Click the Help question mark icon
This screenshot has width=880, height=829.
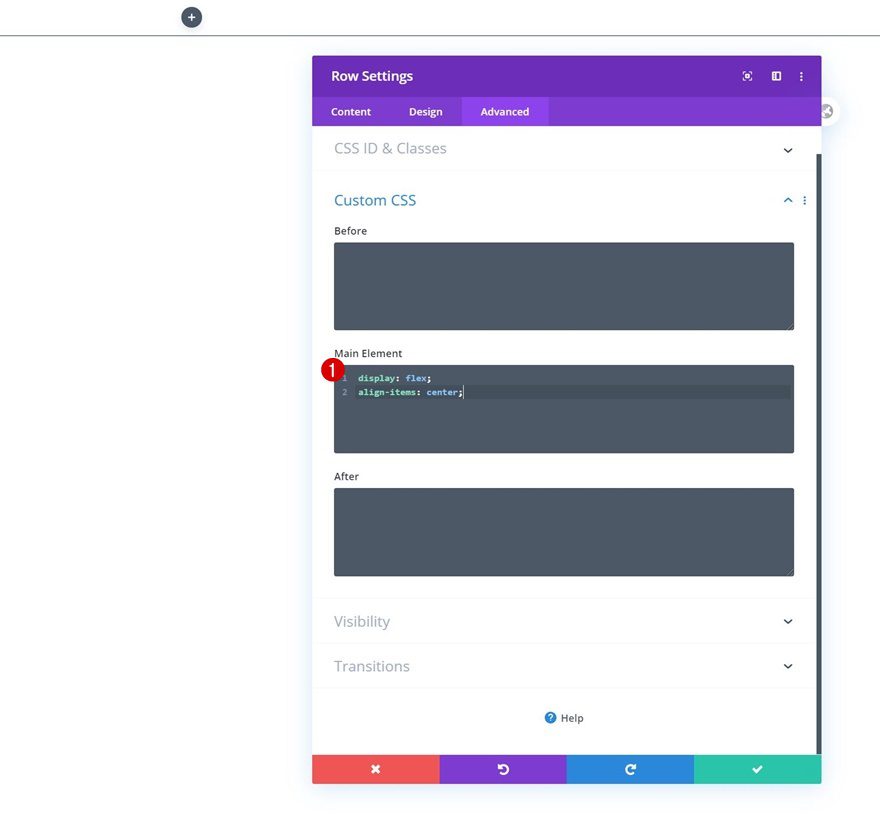(550, 717)
